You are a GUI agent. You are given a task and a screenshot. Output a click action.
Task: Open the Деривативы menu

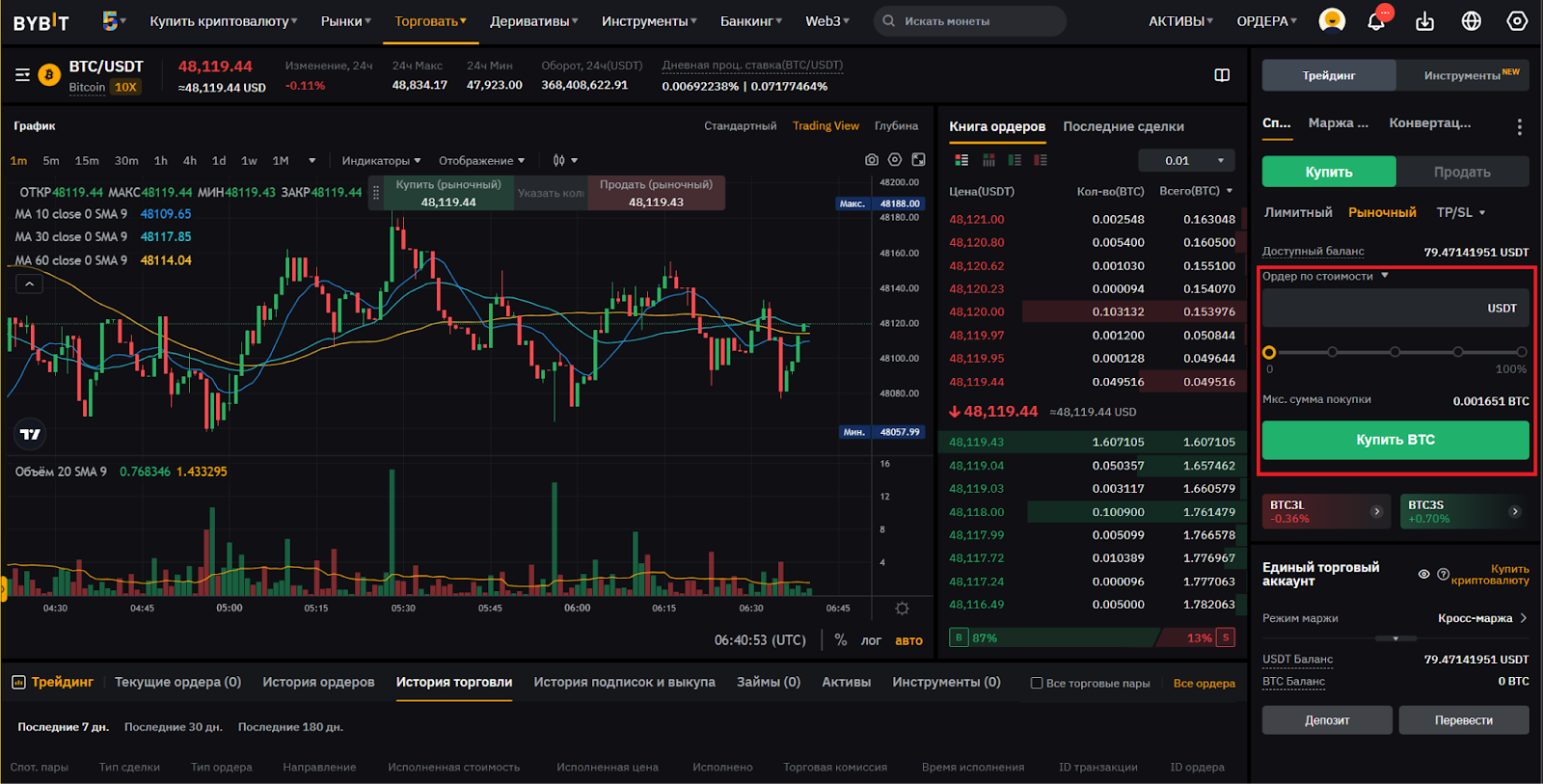(x=534, y=21)
